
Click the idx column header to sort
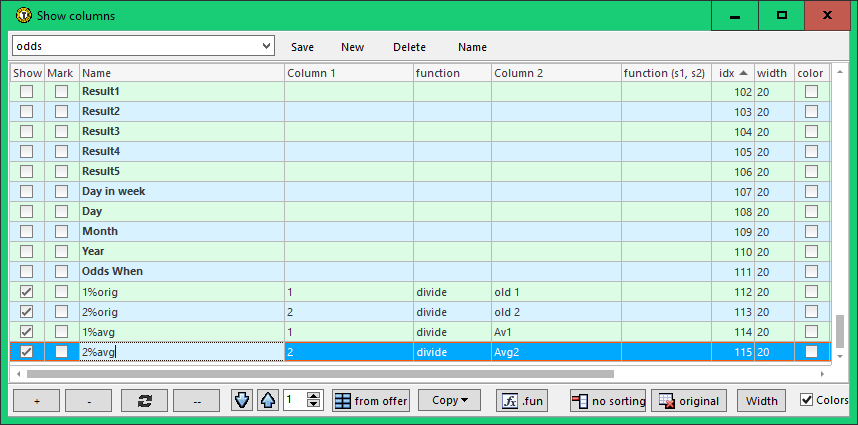coord(732,73)
